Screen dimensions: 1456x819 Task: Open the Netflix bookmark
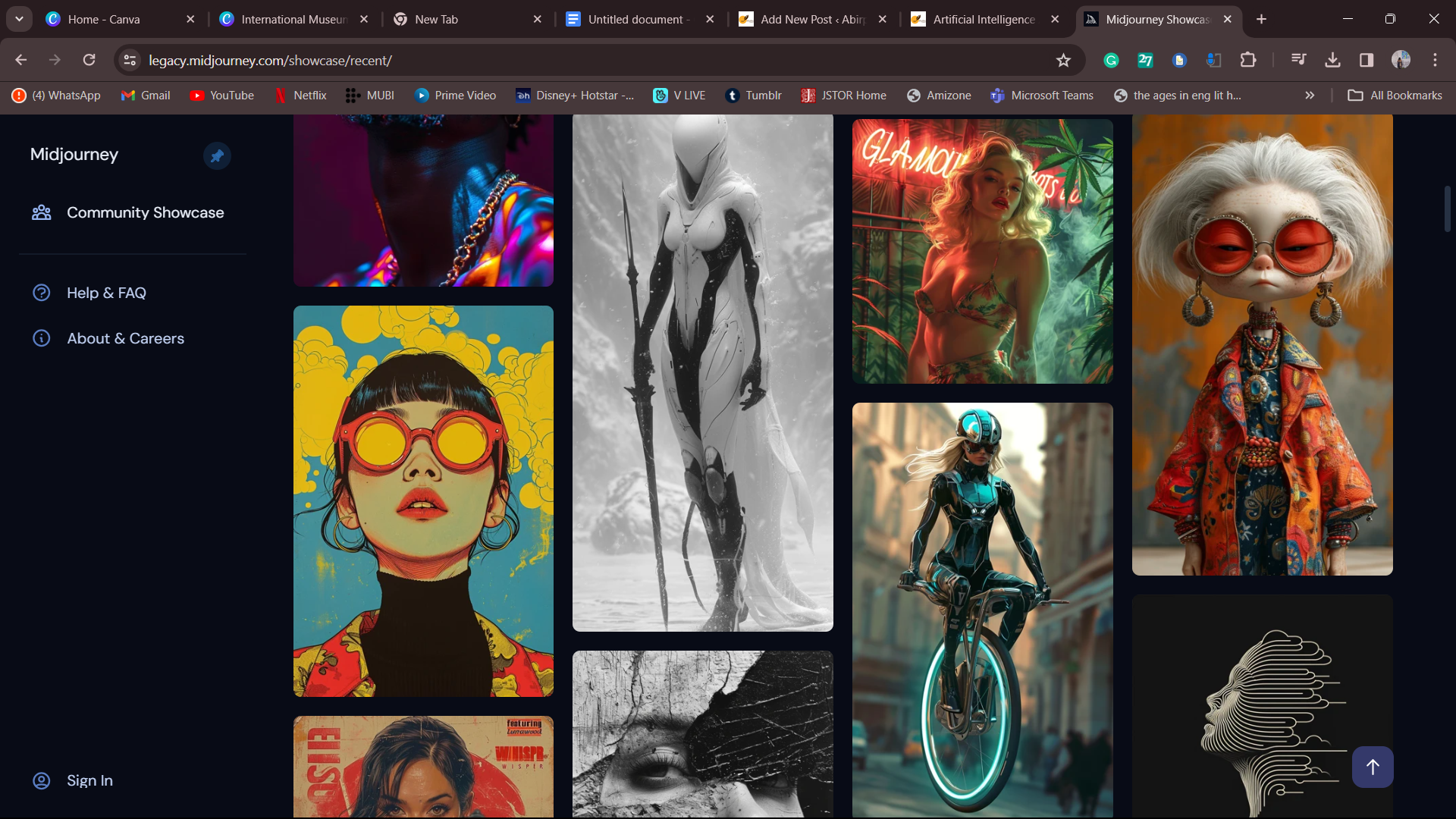click(300, 95)
